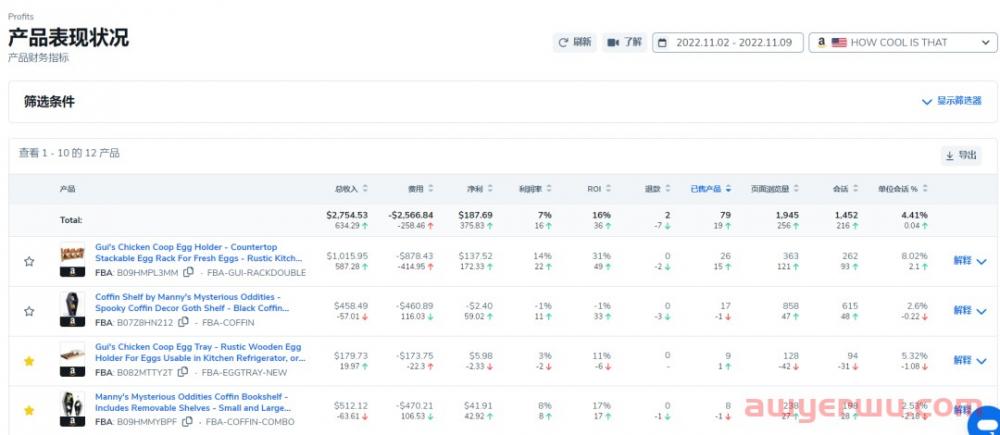Click total revenue value $2,754.53

pos(347,215)
